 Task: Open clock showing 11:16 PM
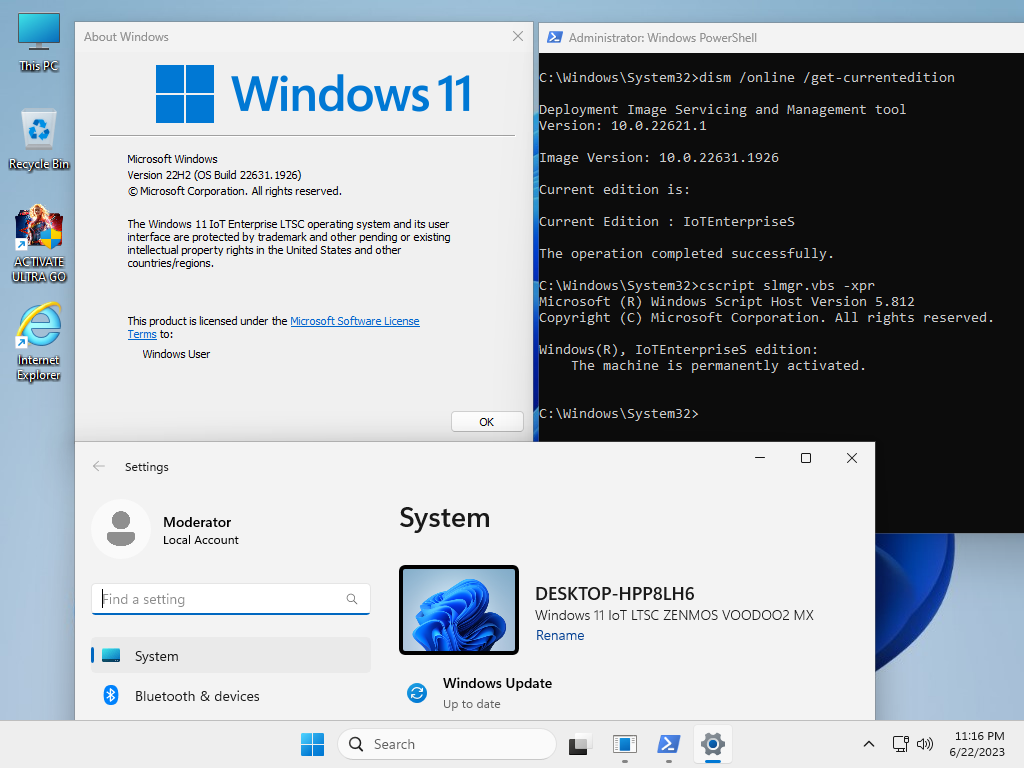[978, 744]
